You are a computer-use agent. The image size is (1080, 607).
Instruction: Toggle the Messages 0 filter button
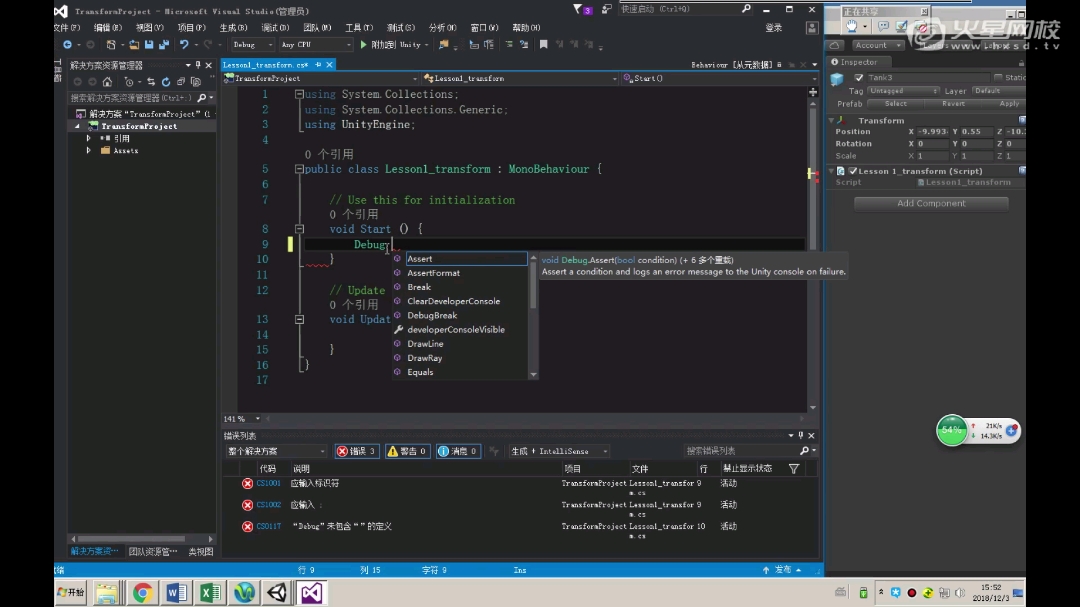(x=458, y=451)
